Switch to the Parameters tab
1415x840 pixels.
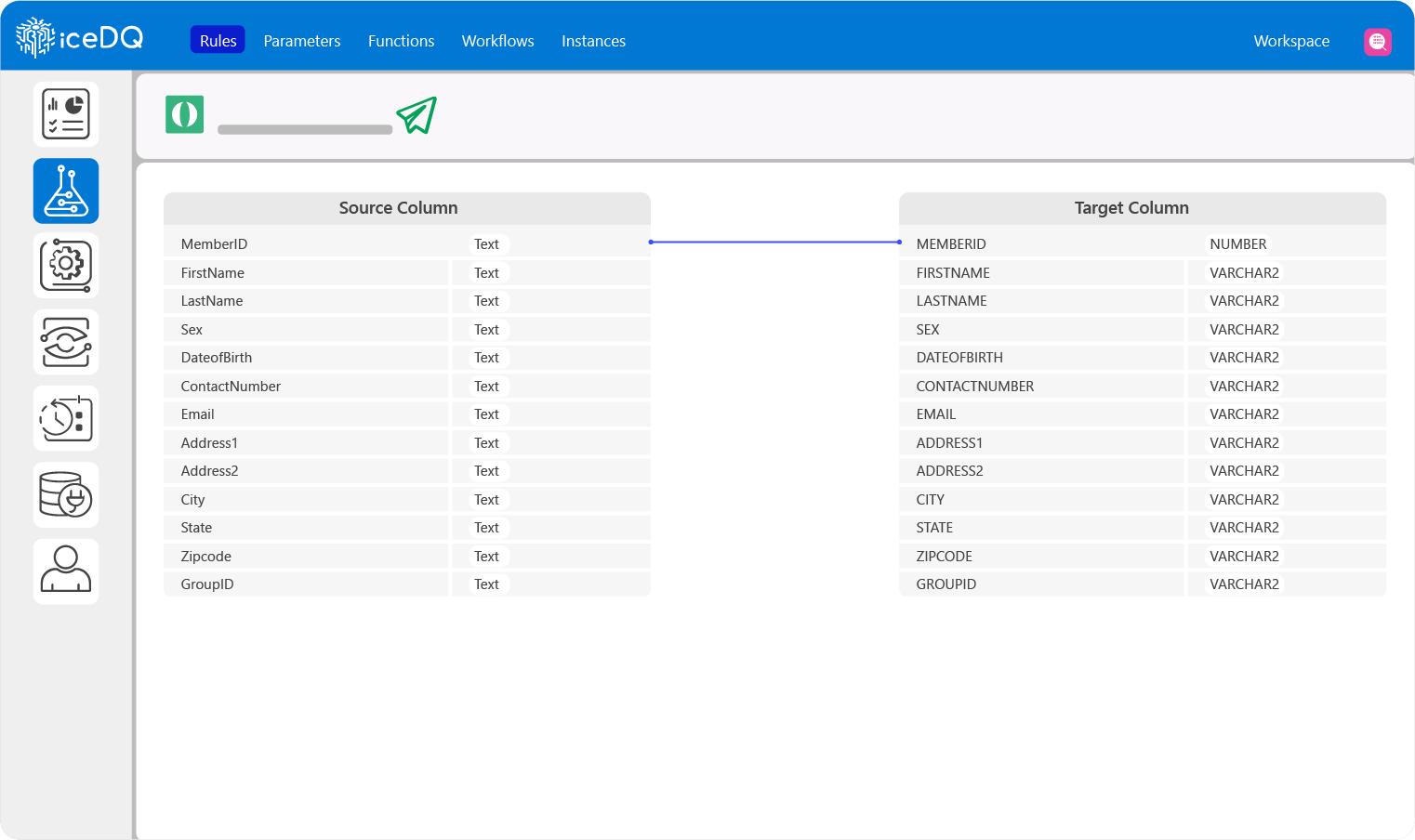point(301,41)
